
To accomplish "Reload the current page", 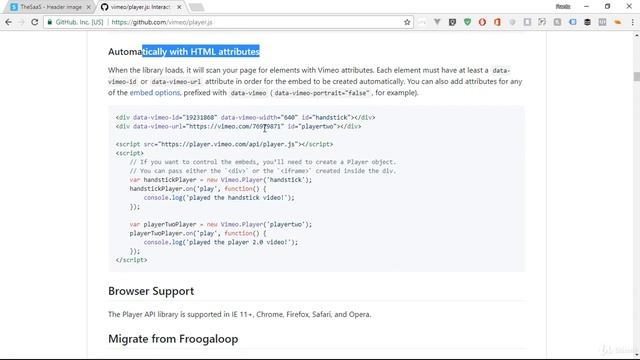I will pyautogui.click(x=35, y=22).
